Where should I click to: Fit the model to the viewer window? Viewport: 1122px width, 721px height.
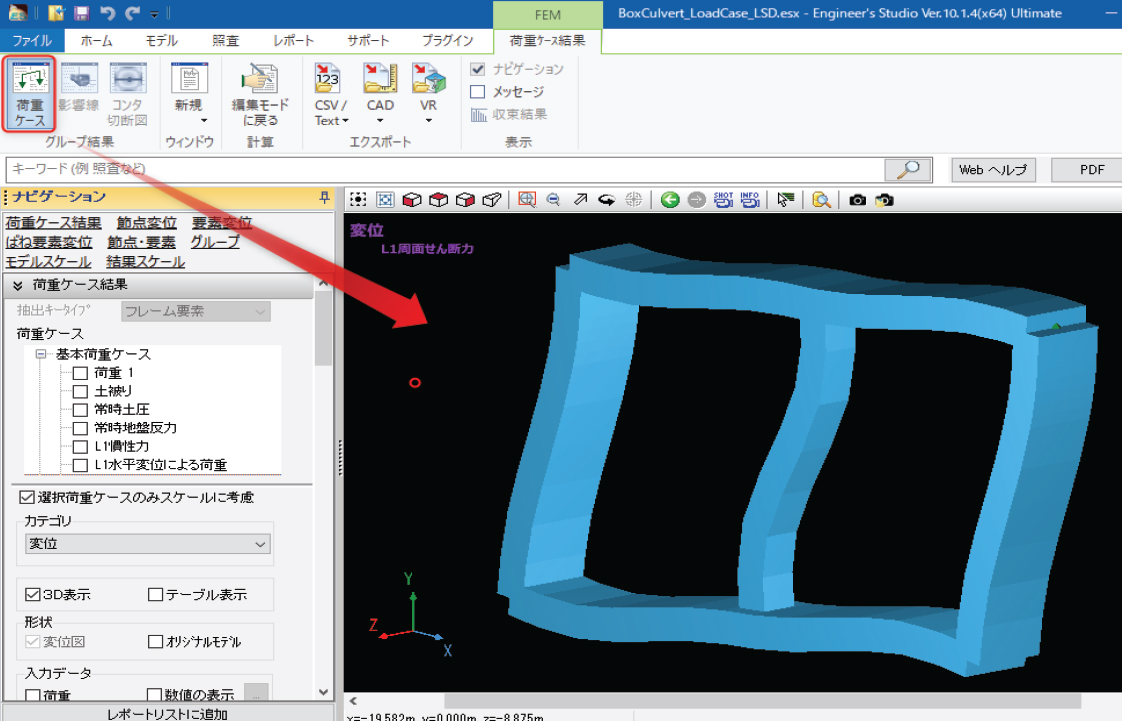click(385, 200)
